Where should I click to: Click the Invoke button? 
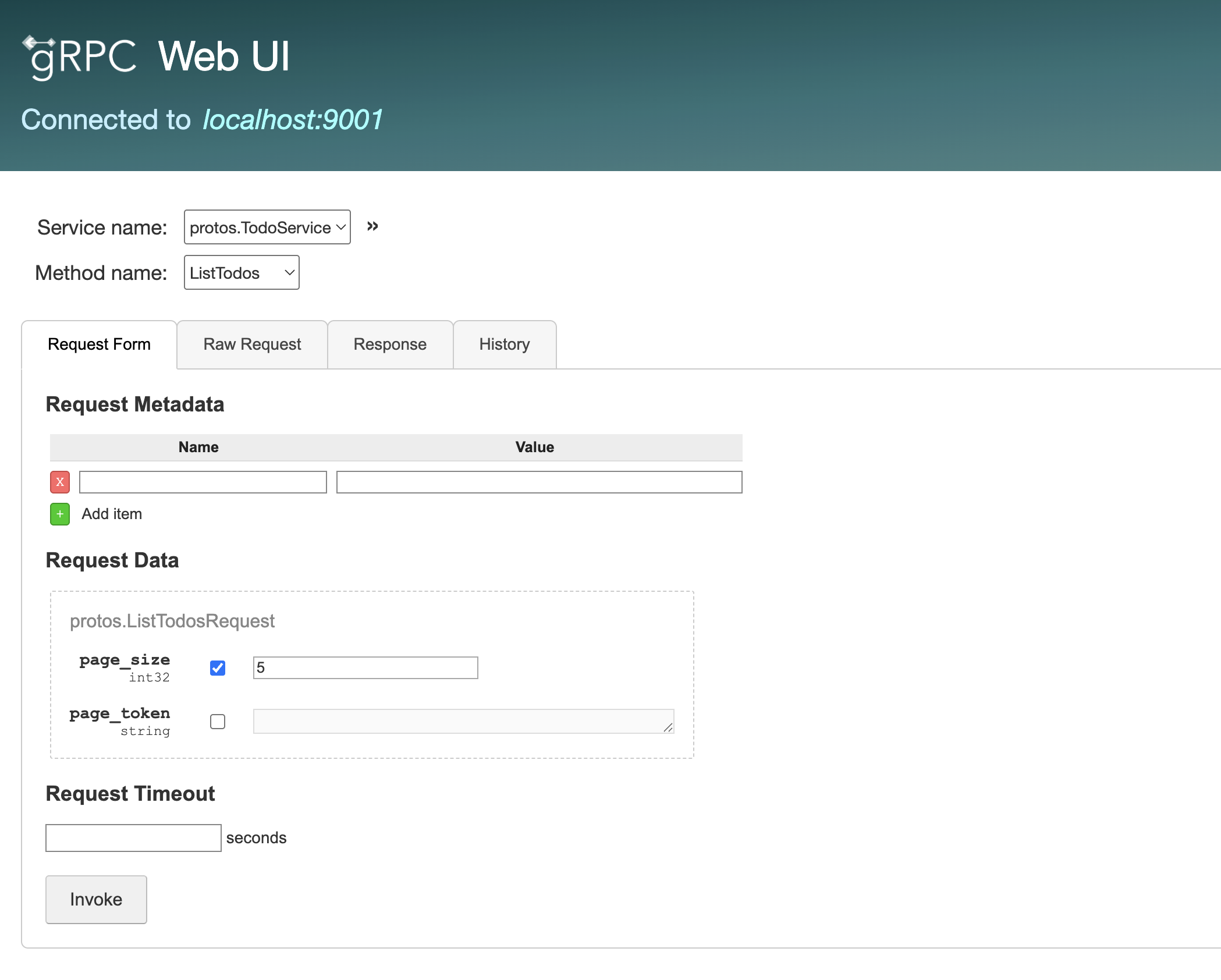tap(95, 899)
